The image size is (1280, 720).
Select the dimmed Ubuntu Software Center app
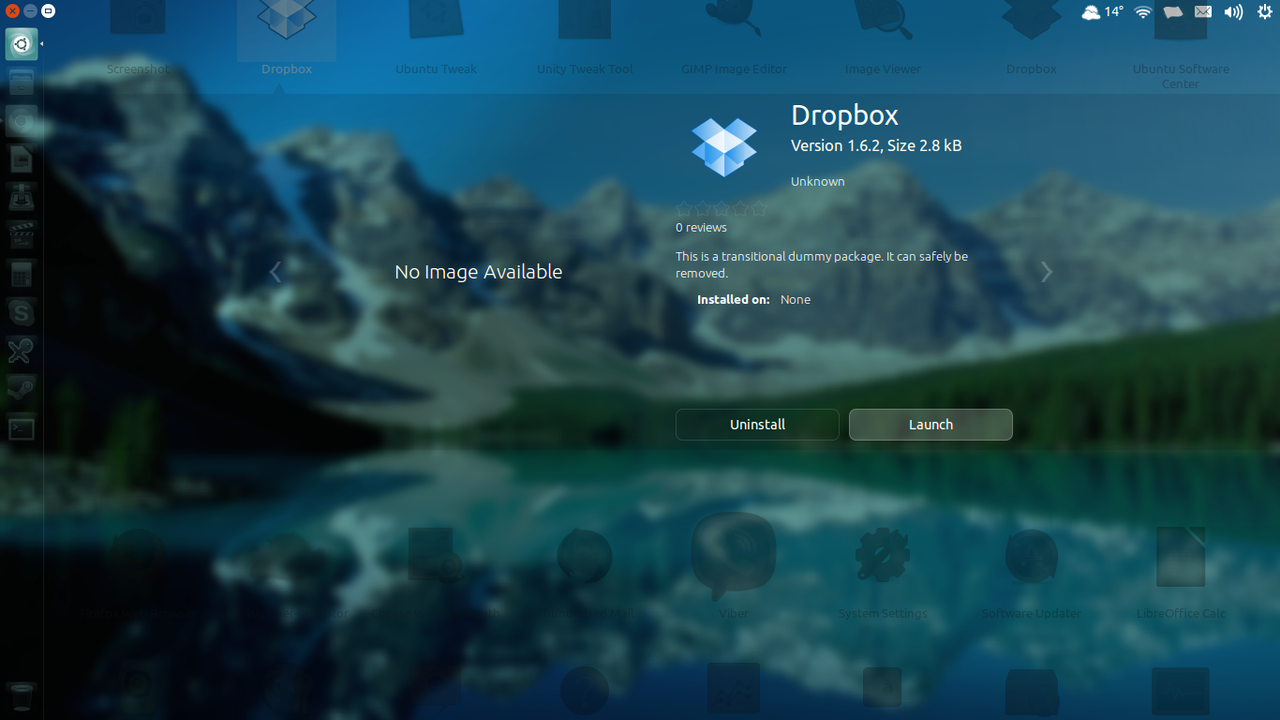tap(1180, 45)
